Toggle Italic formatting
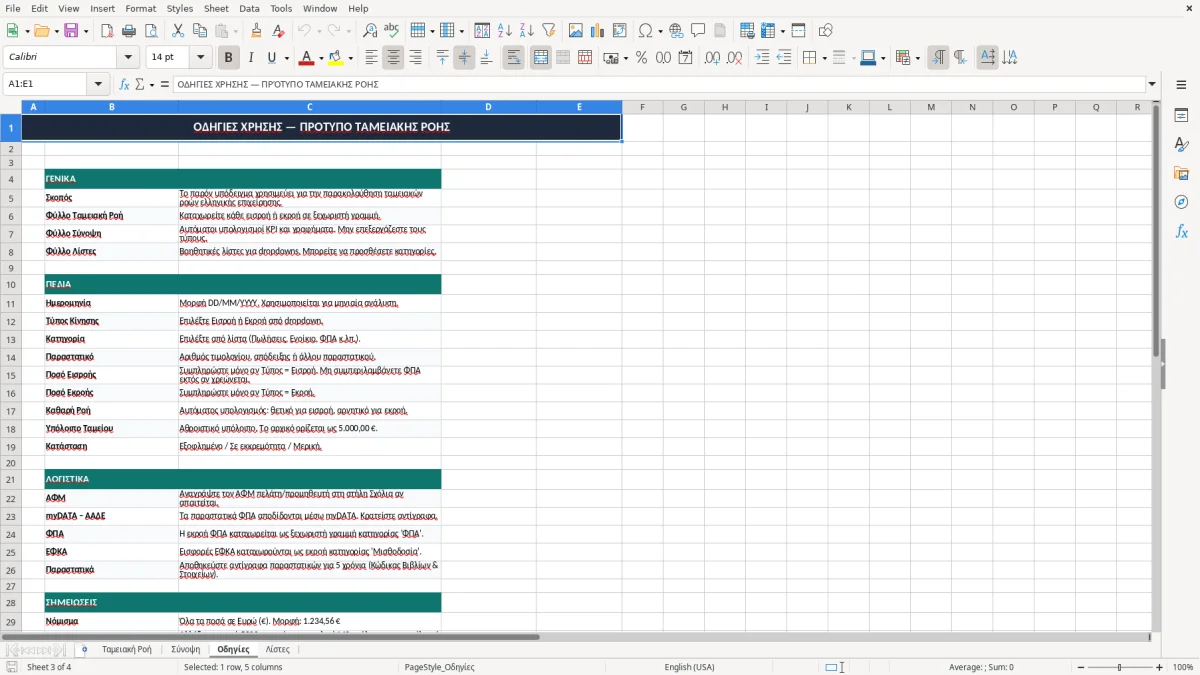1200x675 pixels. 250,58
